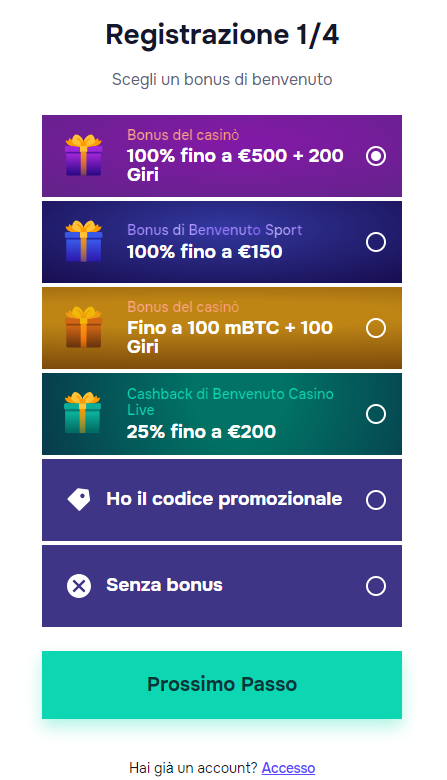447x780 pixels.
Task: Choose the 100 mBTC + 100 Giri radio
Action: [x=376, y=328]
